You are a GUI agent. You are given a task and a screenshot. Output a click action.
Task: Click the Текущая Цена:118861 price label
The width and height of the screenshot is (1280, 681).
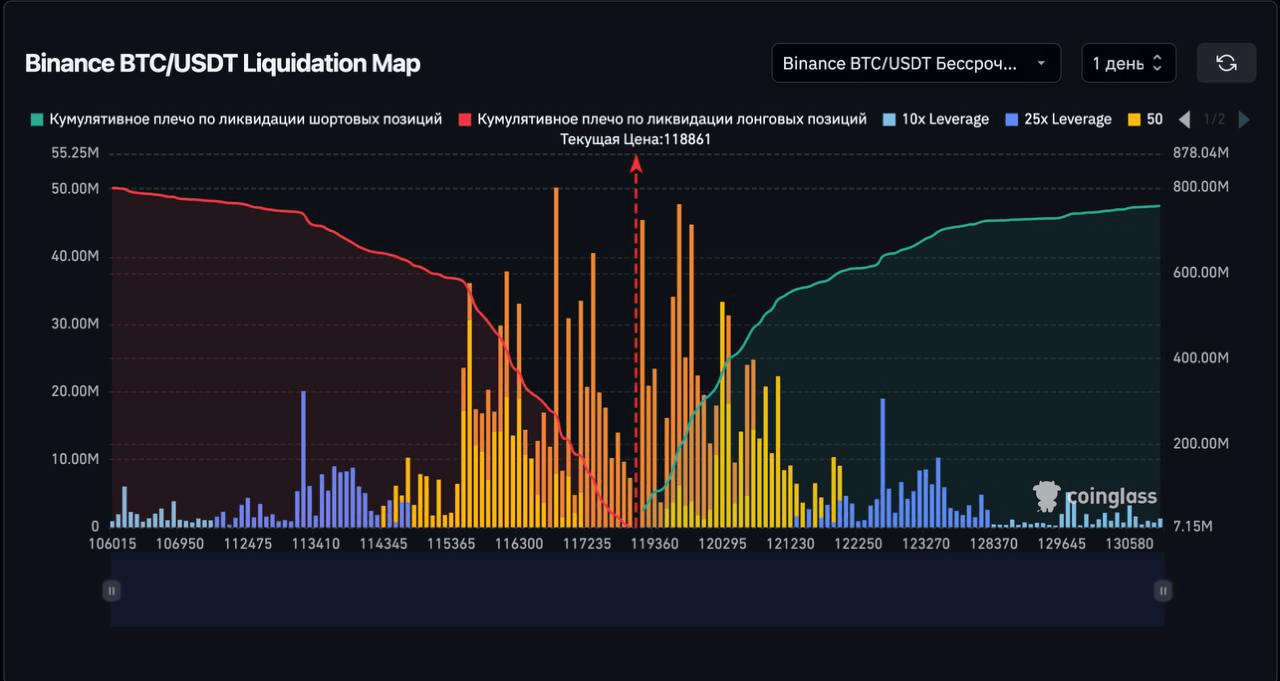[636, 140]
